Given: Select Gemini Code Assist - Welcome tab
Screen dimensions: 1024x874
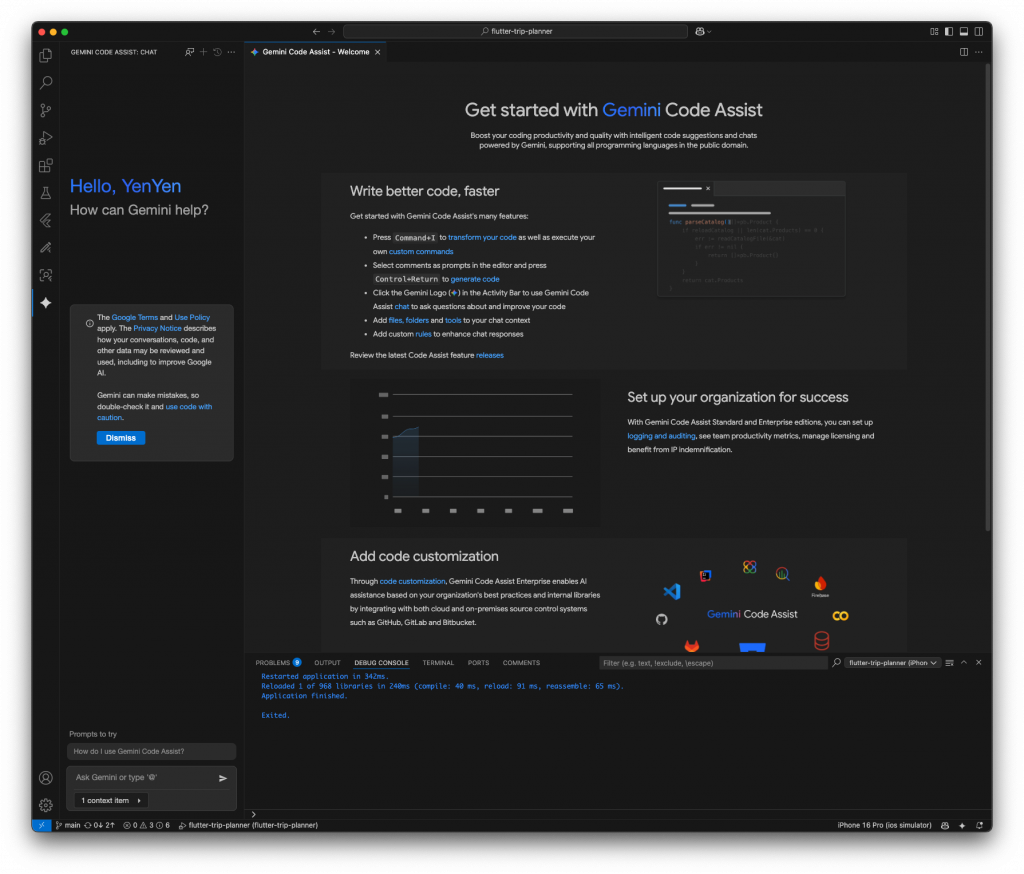Looking at the screenshot, I should (x=315, y=52).
